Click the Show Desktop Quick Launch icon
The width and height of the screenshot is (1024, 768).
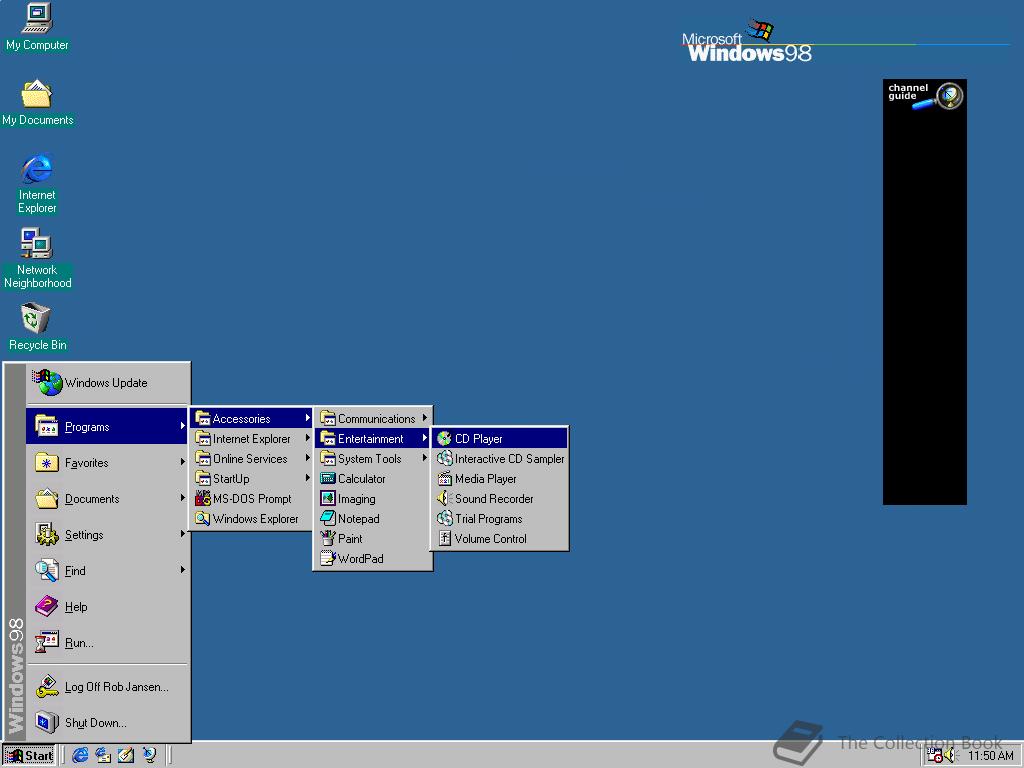126,756
